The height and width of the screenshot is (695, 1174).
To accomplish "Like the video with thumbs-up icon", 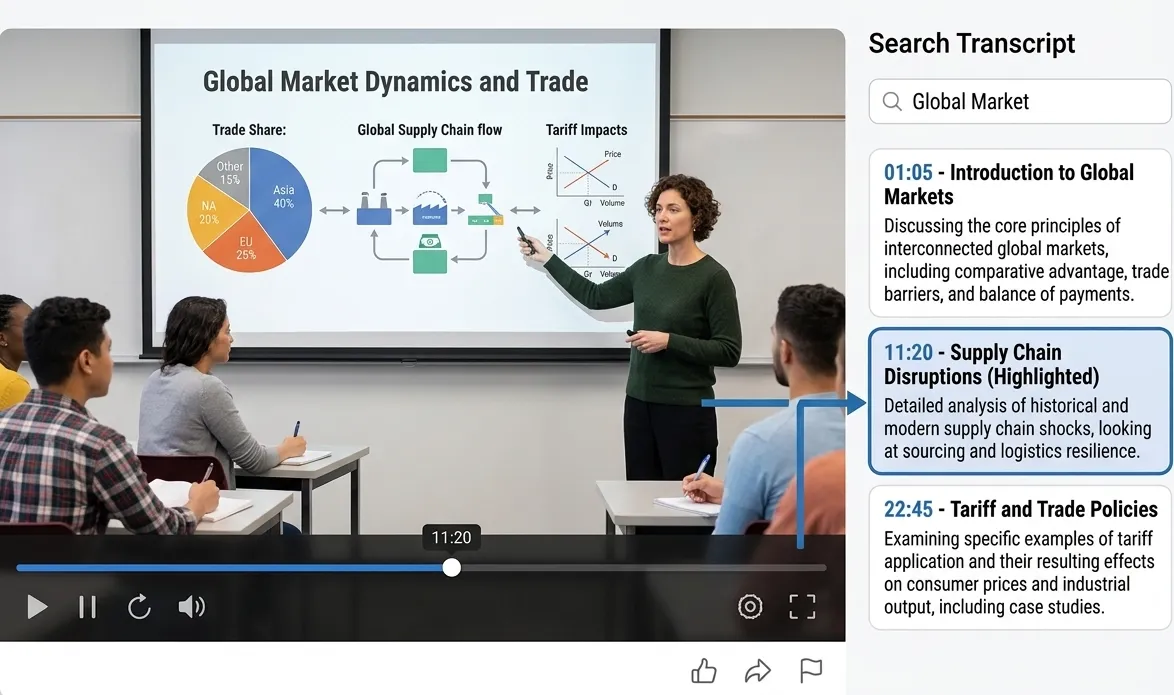I will click(704, 670).
